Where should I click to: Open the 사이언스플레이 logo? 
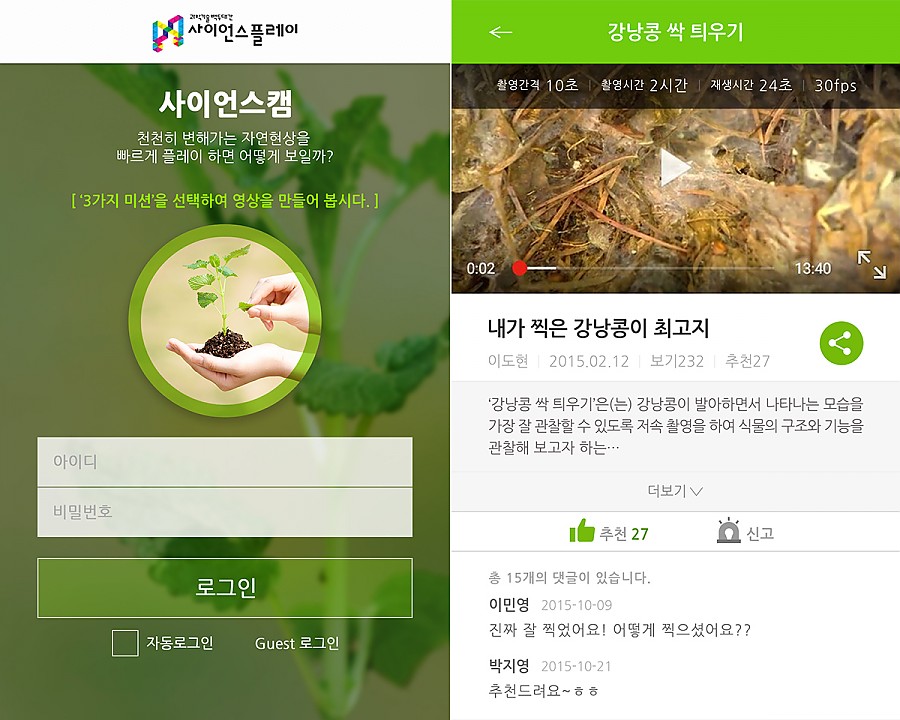pos(224,32)
